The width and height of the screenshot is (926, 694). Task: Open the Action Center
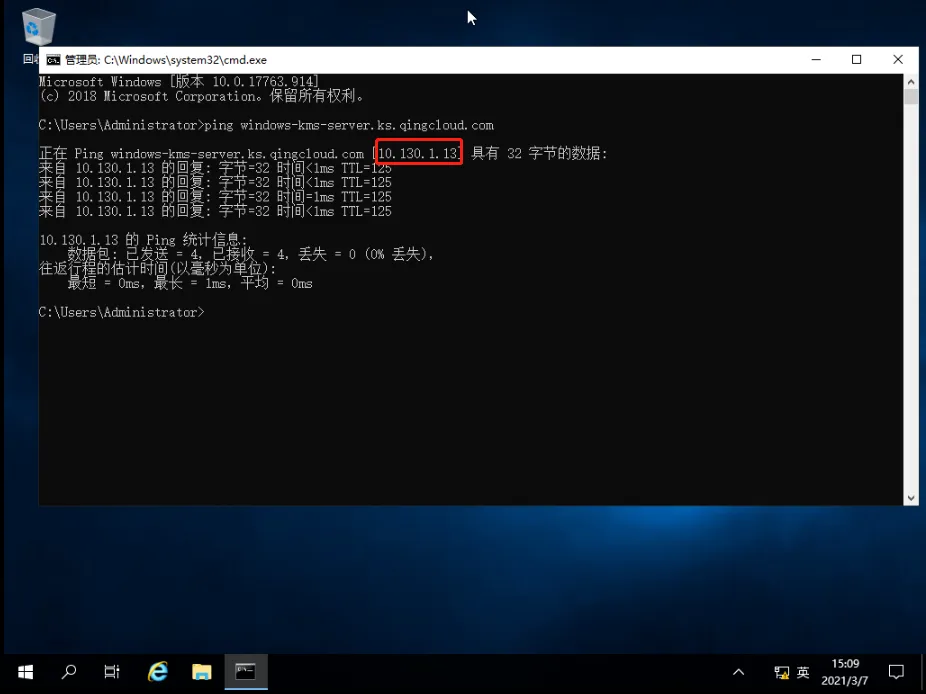(x=897, y=671)
